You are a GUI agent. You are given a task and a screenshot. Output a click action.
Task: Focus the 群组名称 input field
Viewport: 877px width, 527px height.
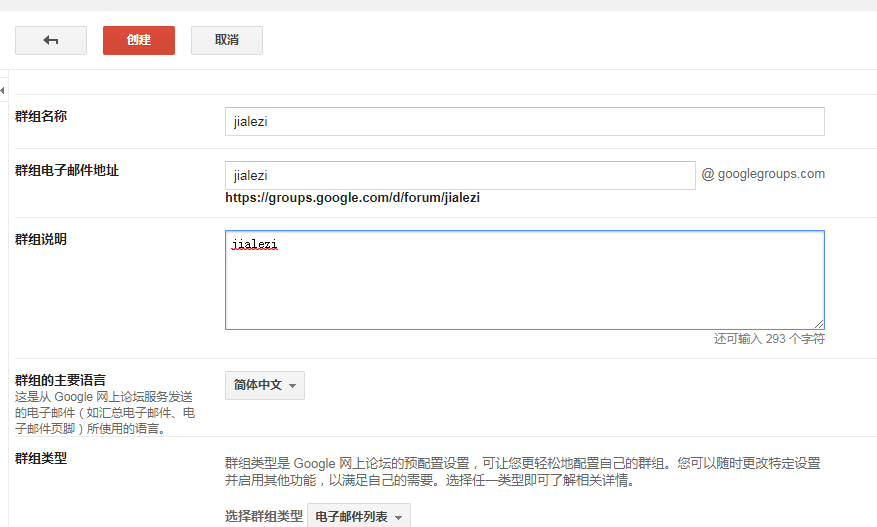click(x=524, y=121)
